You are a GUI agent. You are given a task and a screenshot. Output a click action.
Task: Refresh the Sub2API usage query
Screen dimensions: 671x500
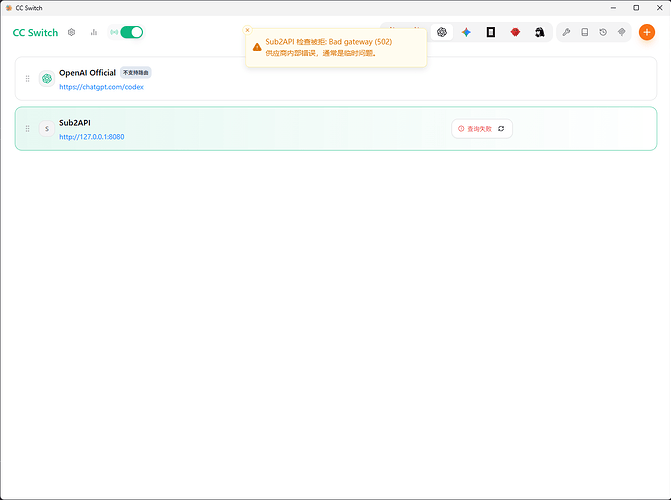501,128
